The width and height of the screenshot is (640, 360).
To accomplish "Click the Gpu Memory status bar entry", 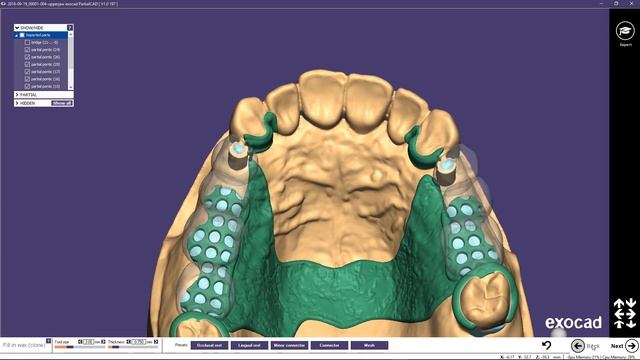I will 584,357.
